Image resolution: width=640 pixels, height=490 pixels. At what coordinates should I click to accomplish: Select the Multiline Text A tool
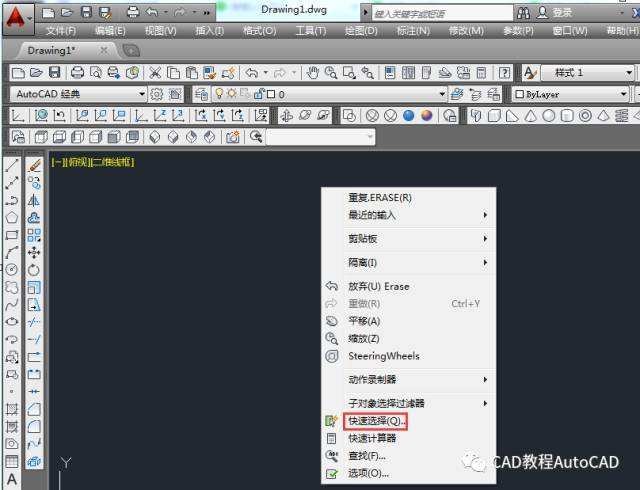(x=12, y=479)
